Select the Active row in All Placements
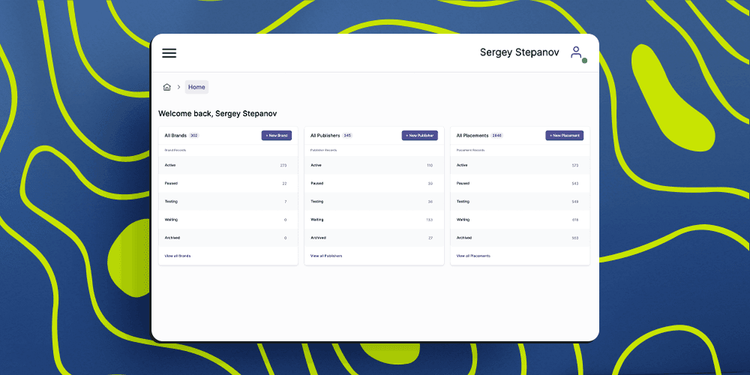This screenshot has width=750, height=375. pyautogui.click(x=520, y=165)
